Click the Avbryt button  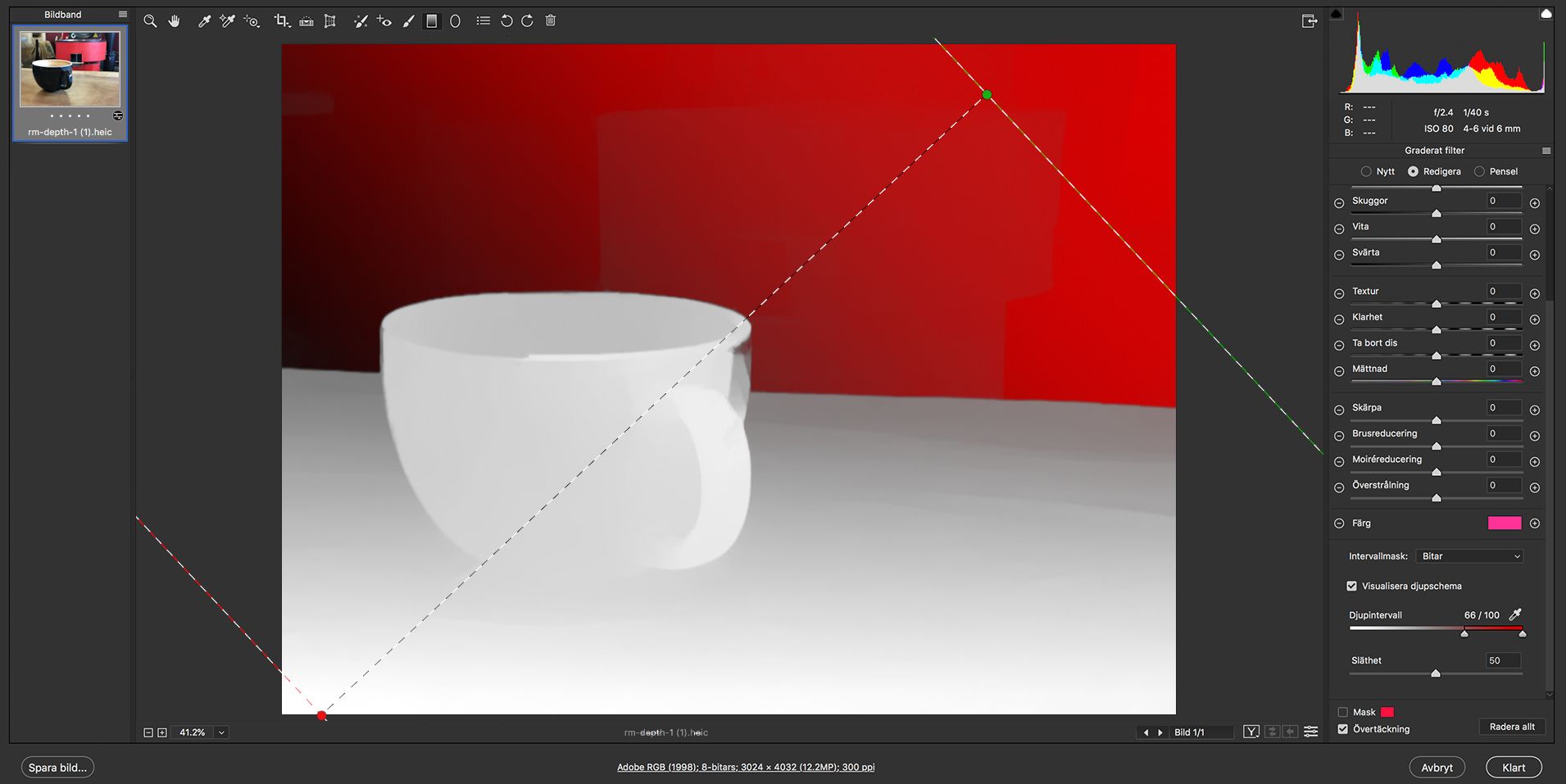tap(1437, 768)
